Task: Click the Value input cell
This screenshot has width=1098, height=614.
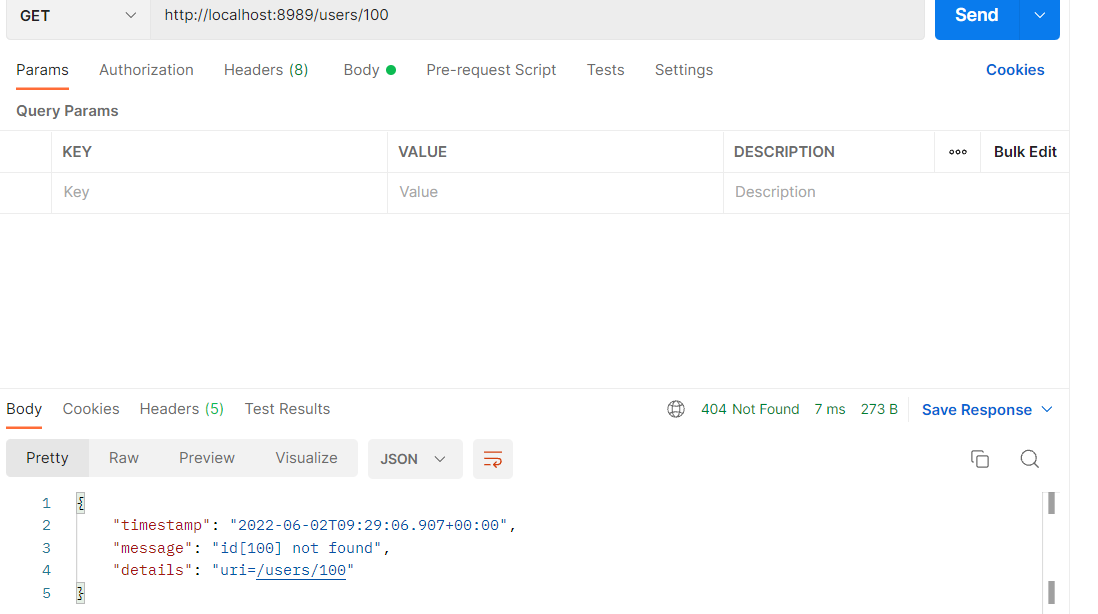Action: pyautogui.click(x=555, y=193)
